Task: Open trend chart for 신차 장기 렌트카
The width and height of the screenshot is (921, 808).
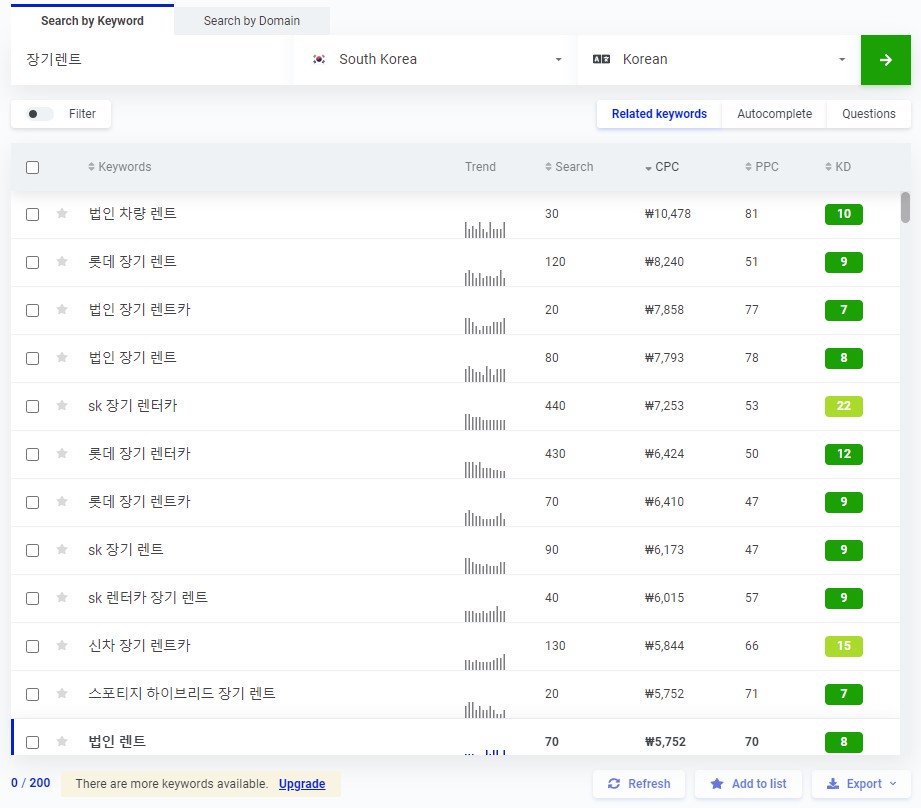Action: [x=485, y=662]
